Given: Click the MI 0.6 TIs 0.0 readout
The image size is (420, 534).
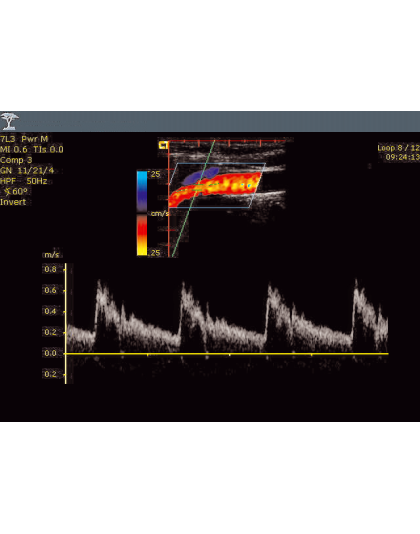Looking at the screenshot, I should coord(32,149).
